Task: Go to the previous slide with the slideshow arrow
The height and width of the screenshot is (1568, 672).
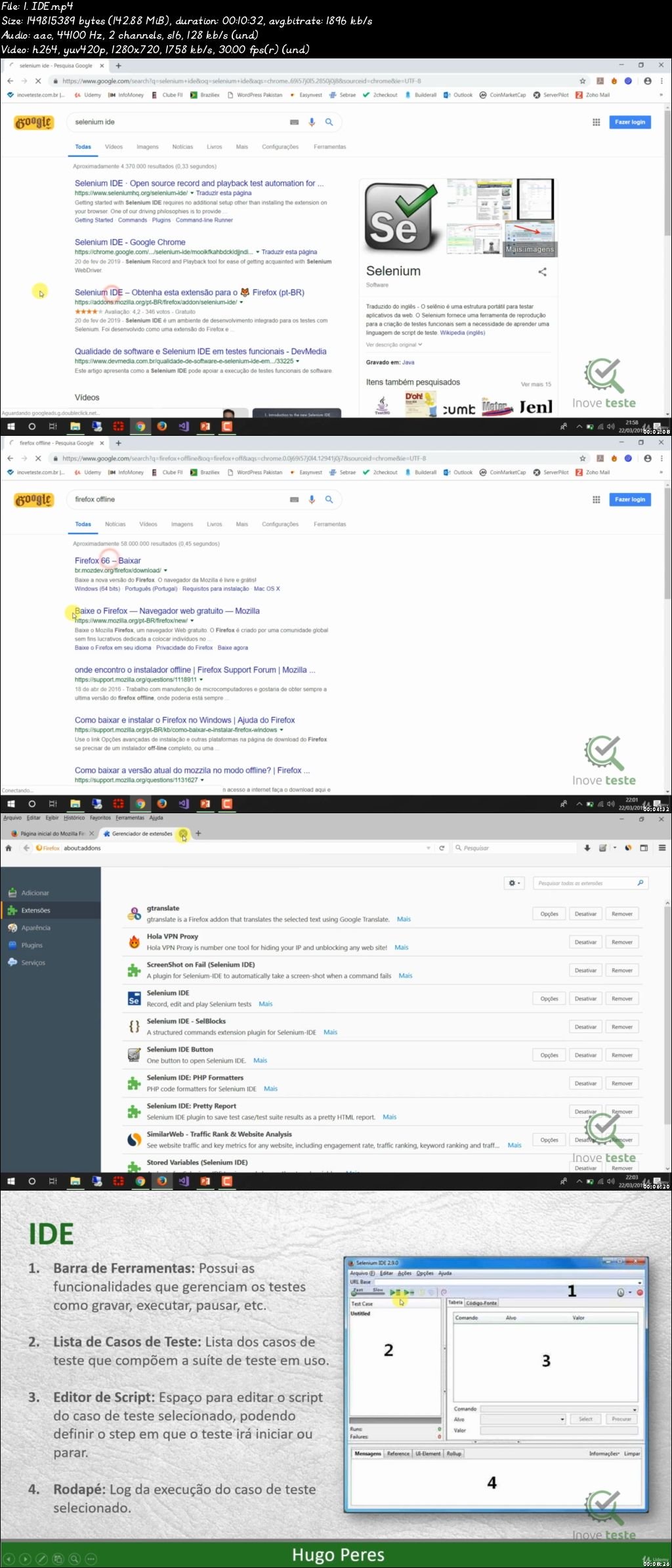Action: tap(9, 1559)
